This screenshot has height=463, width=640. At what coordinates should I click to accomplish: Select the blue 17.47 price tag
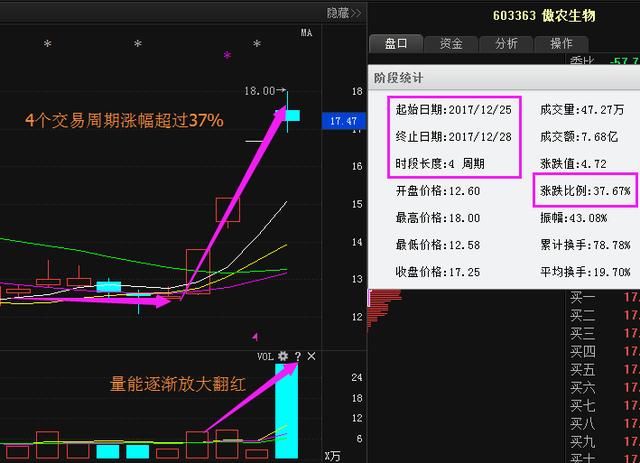click(344, 121)
